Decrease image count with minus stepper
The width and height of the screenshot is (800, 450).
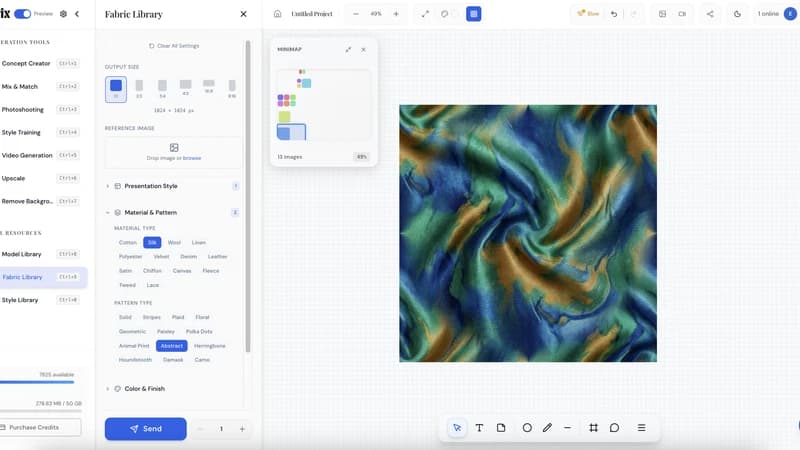pyautogui.click(x=201, y=429)
